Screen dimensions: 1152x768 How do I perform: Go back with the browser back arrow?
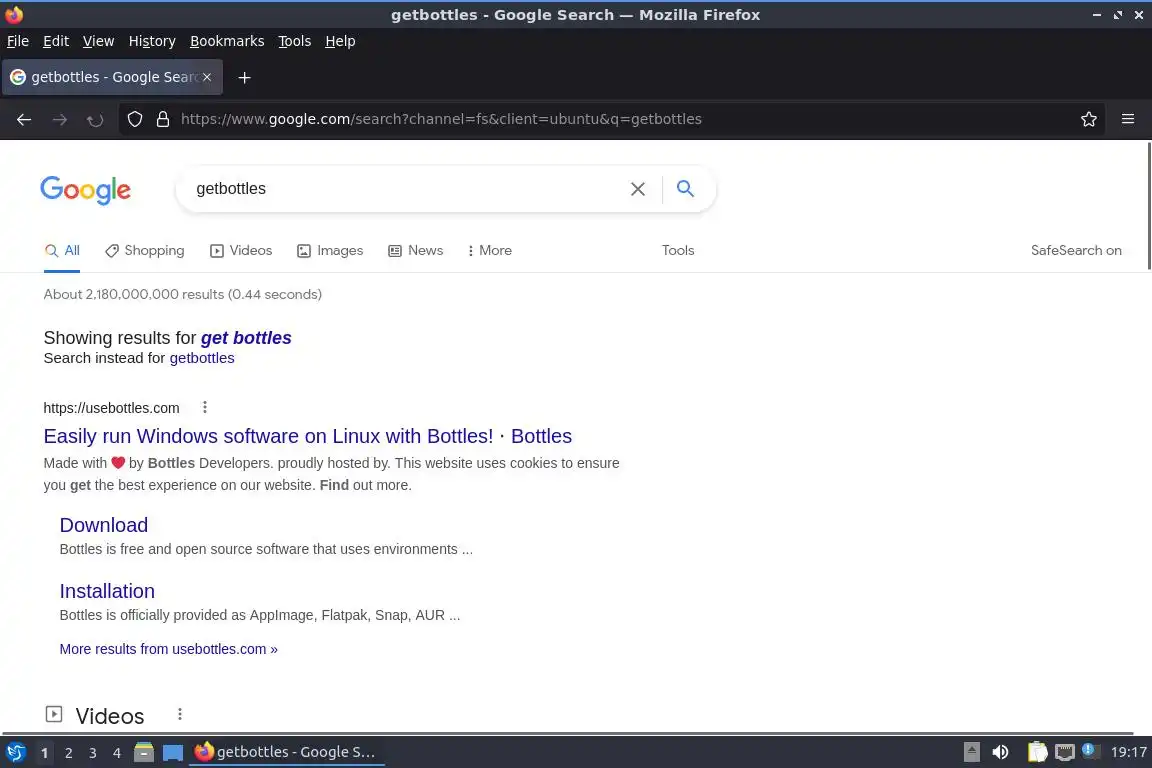(24, 119)
